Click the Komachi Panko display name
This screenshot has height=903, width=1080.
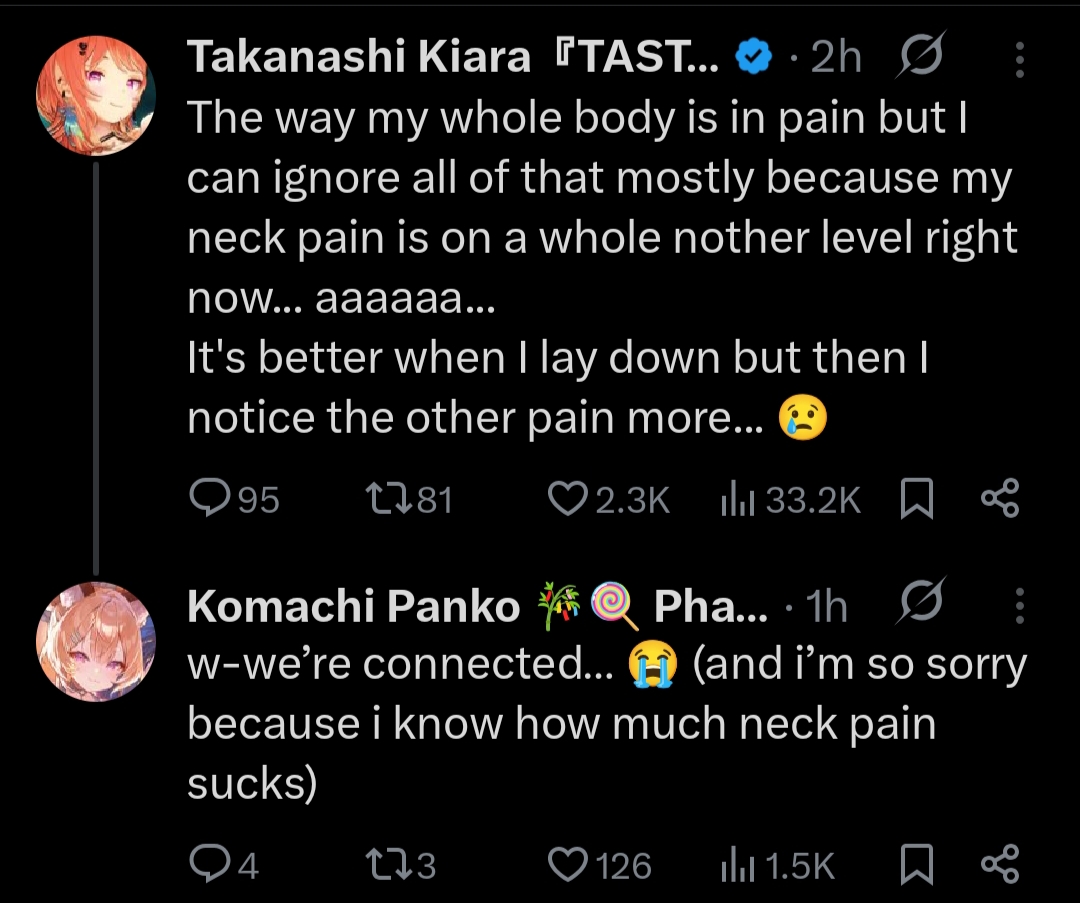pyautogui.click(x=353, y=606)
